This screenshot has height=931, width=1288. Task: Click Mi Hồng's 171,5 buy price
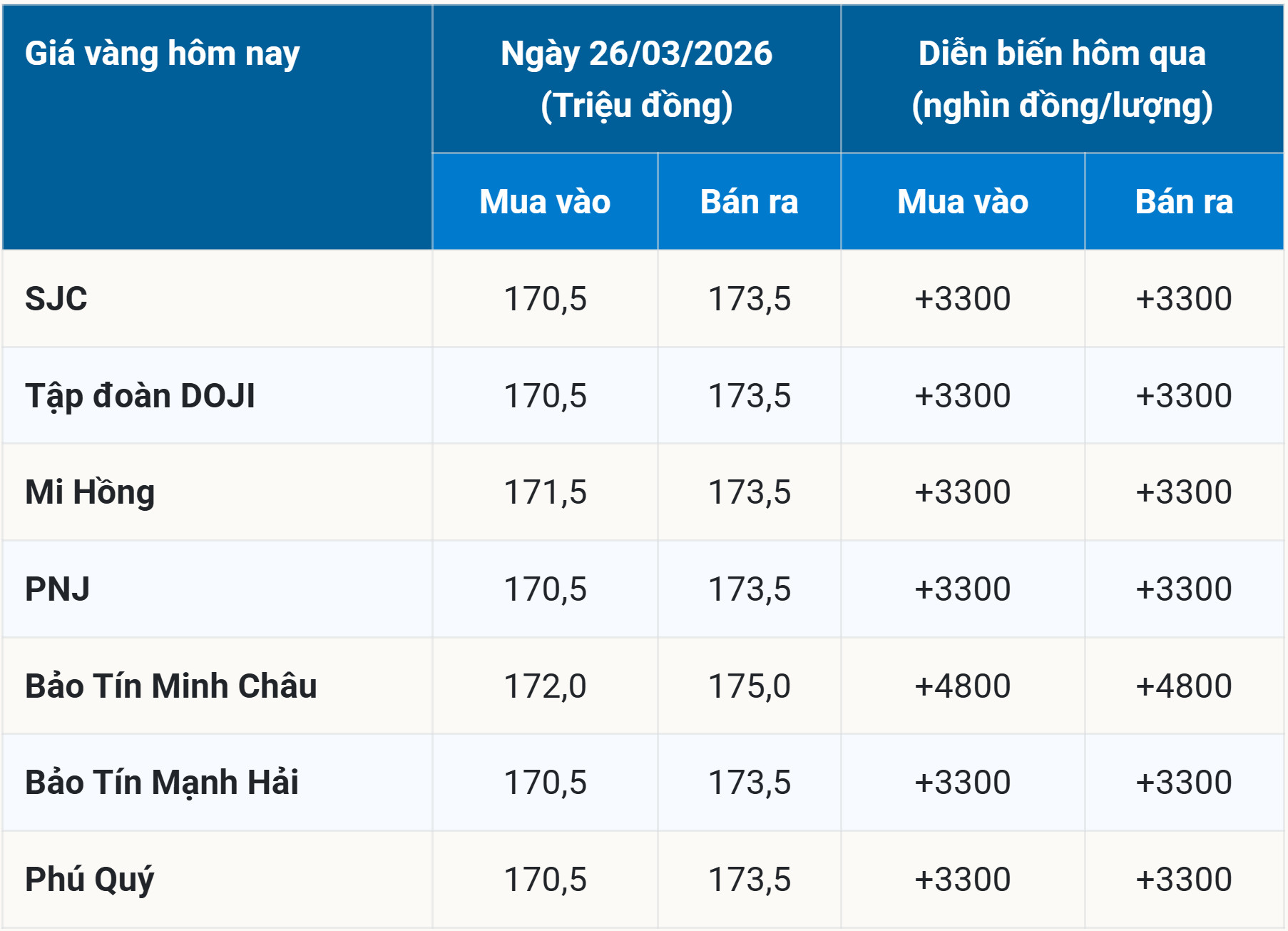pos(545,492)
